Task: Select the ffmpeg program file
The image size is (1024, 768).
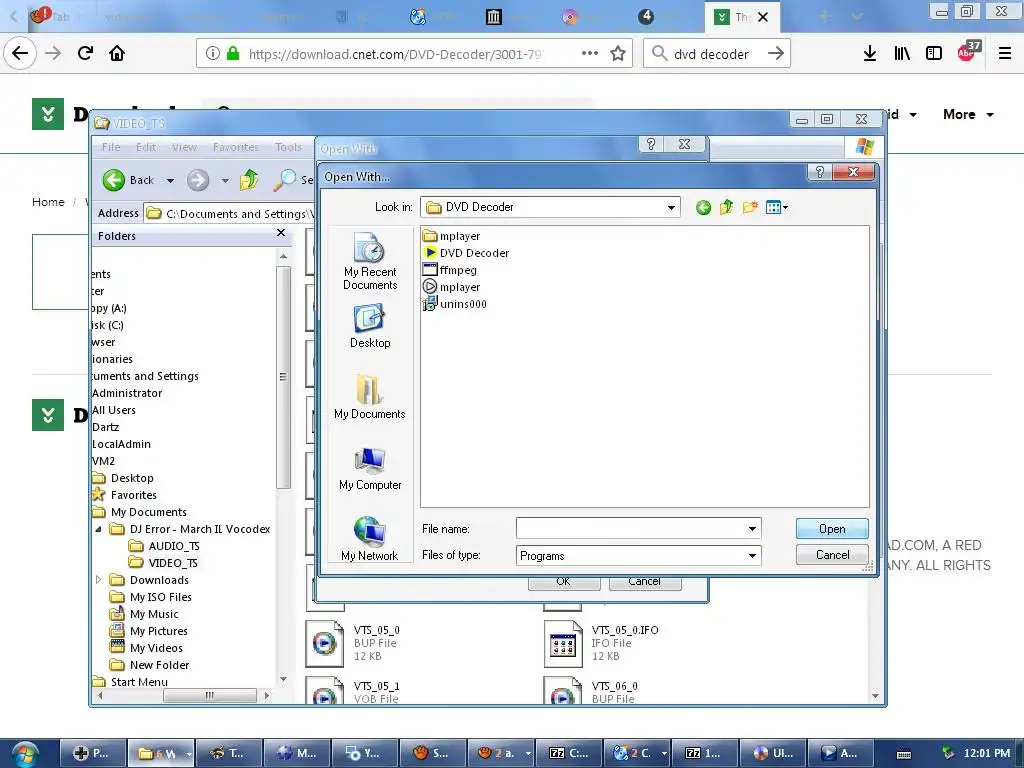Action: [x=449, y=270]
